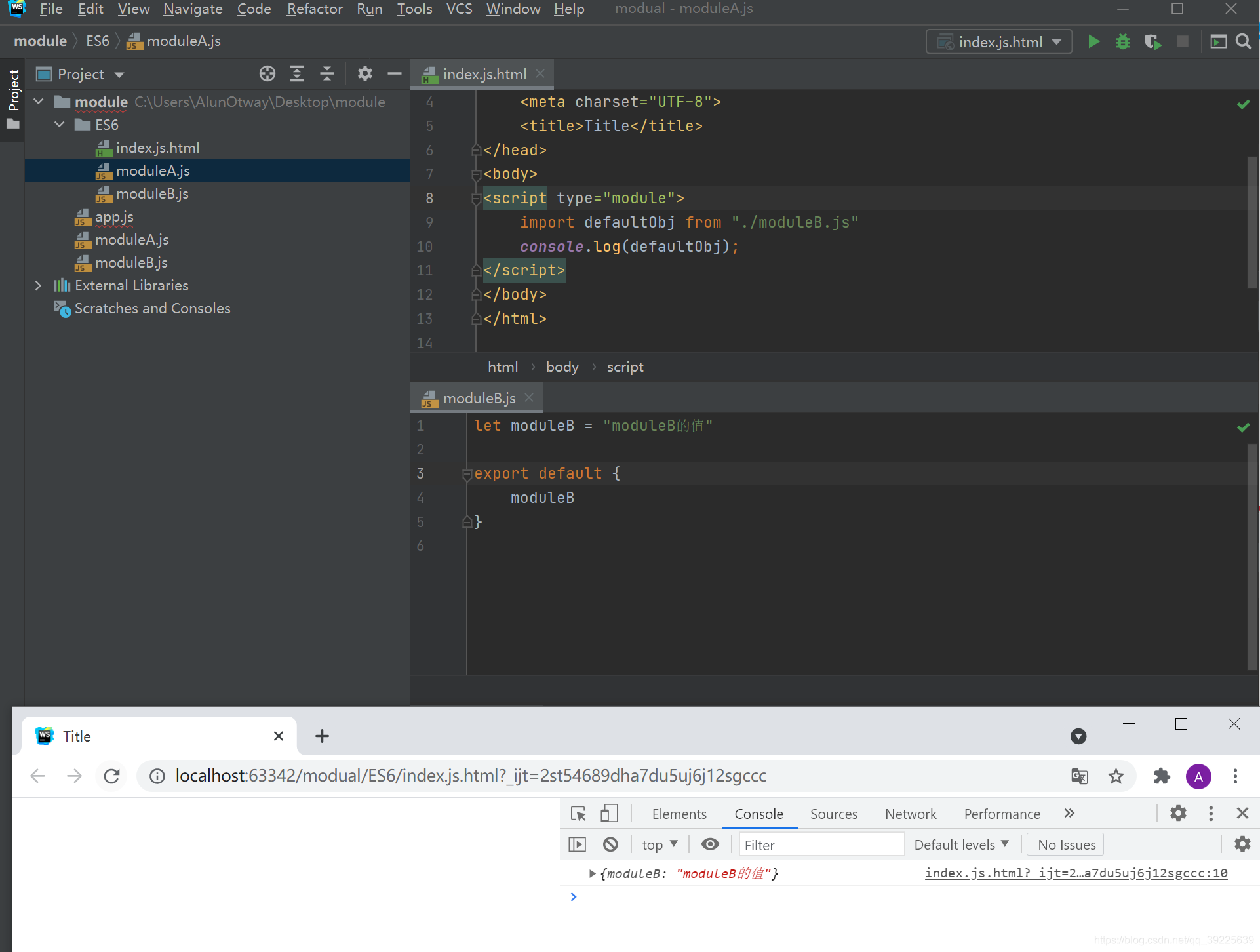Open the Refactor menu
1260x952 pixels.
(315, 9)
